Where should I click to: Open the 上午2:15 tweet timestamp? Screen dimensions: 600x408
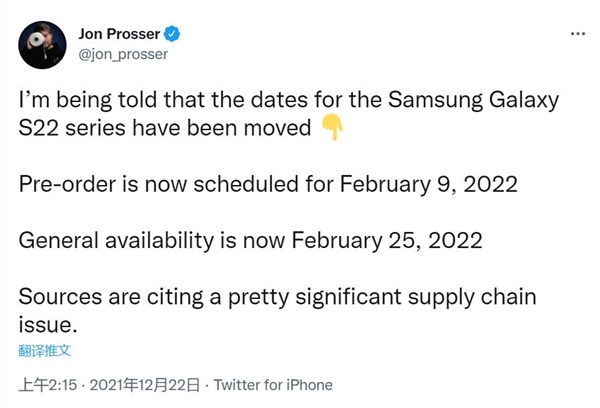tap(46, 385)
